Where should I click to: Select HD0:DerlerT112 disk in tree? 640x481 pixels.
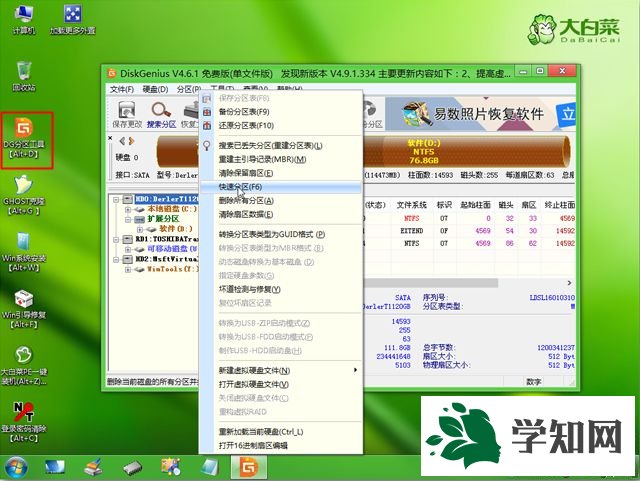[x=167, y=199]
